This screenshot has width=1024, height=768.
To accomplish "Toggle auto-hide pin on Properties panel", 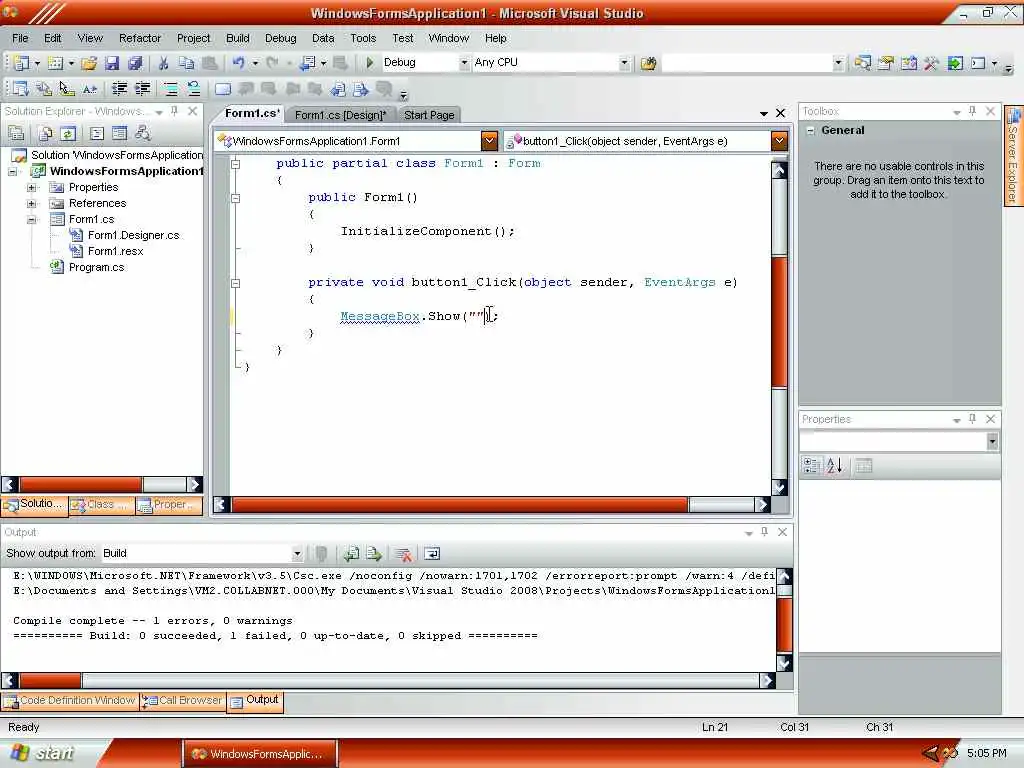I will click(x=972, y=419).
